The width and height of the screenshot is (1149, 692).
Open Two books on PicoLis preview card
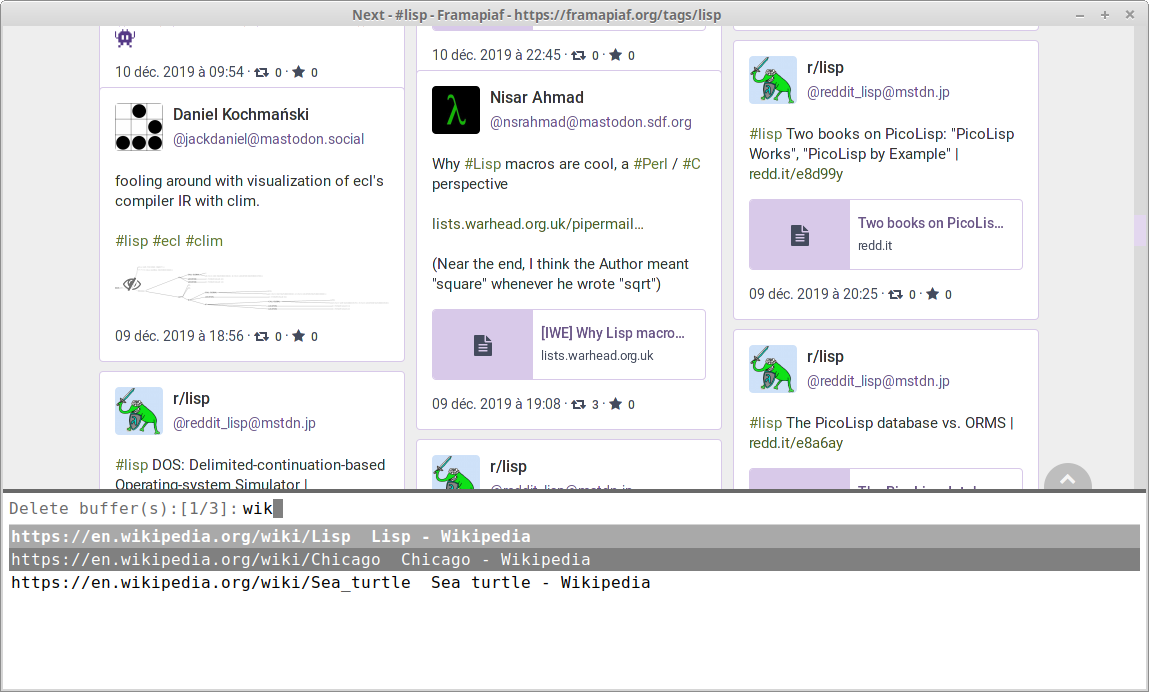click(885, 235)
